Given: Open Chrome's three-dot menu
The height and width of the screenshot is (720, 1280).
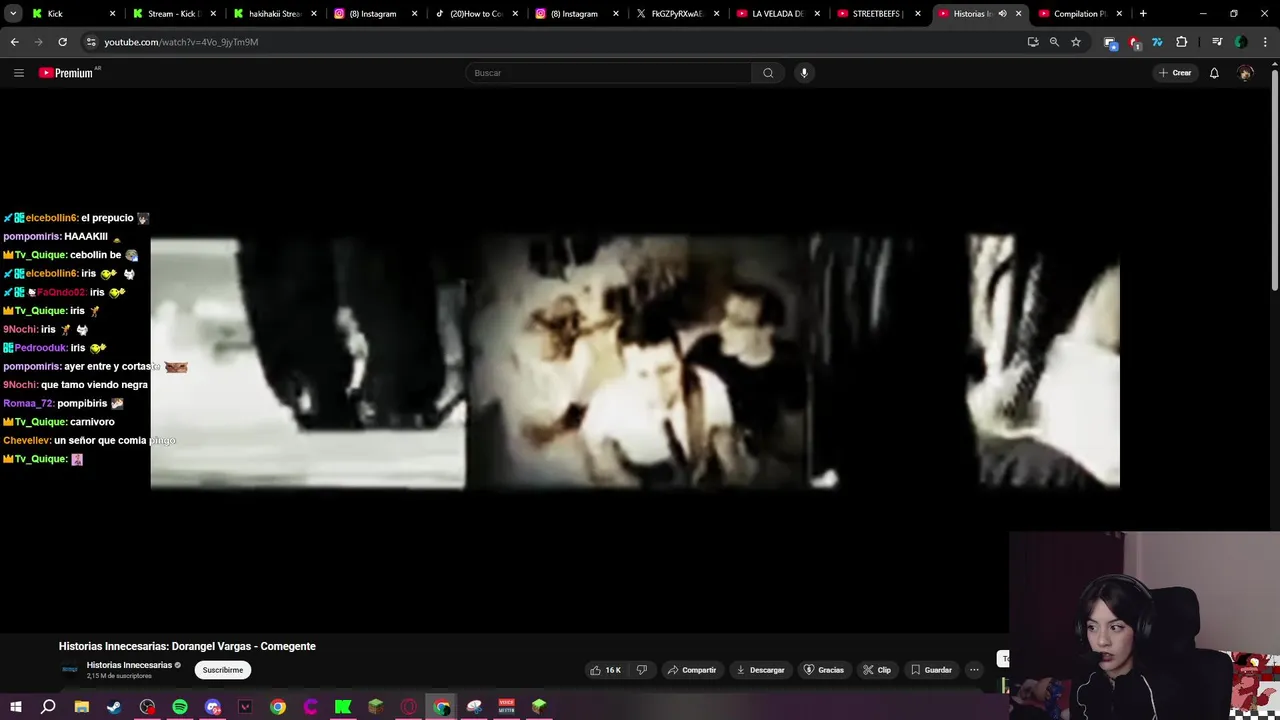Looking at the screenshot, I should tap(1266, 42).
